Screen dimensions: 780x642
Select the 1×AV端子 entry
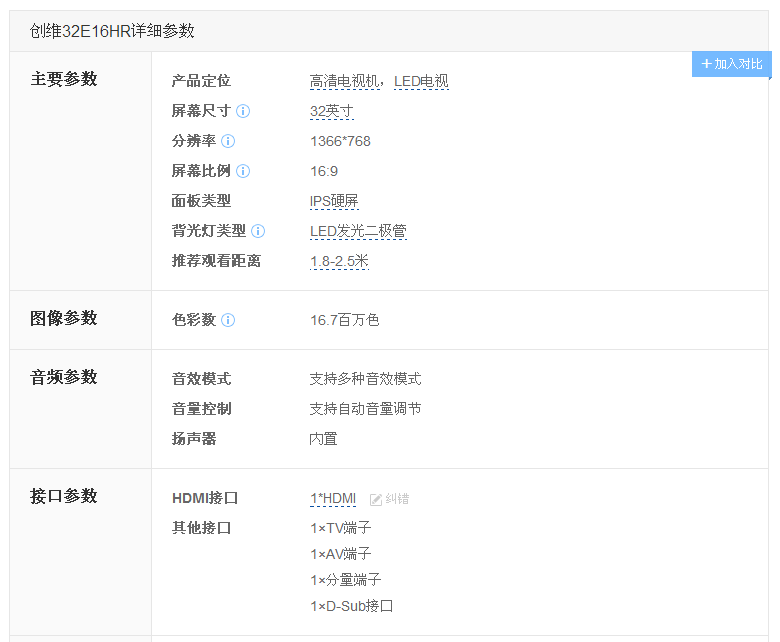(341, 553)
